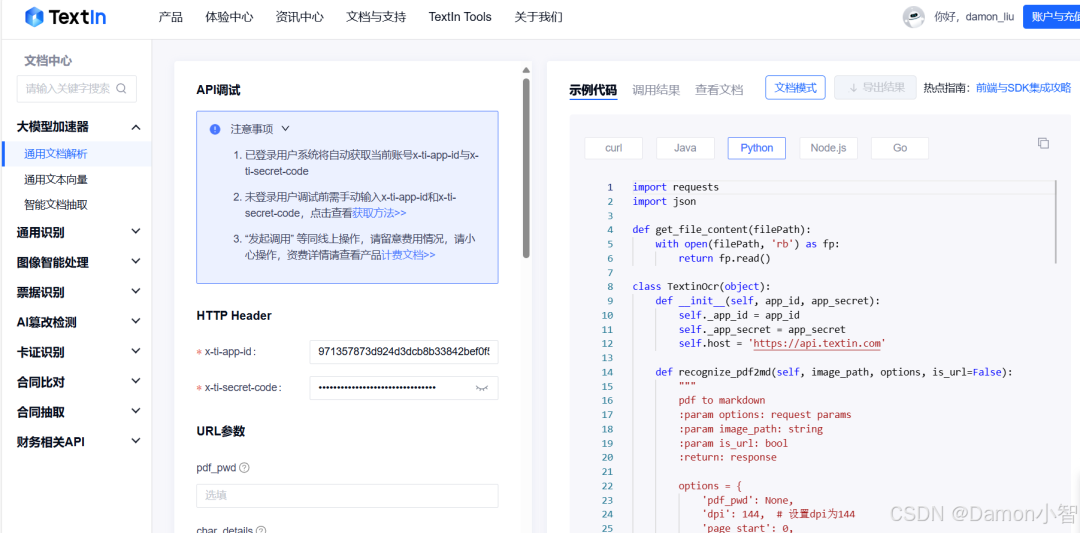This screenshot has height=533, width=1080.
Task: Collapse the 大模型加速器 section
Action: [136, 127]
